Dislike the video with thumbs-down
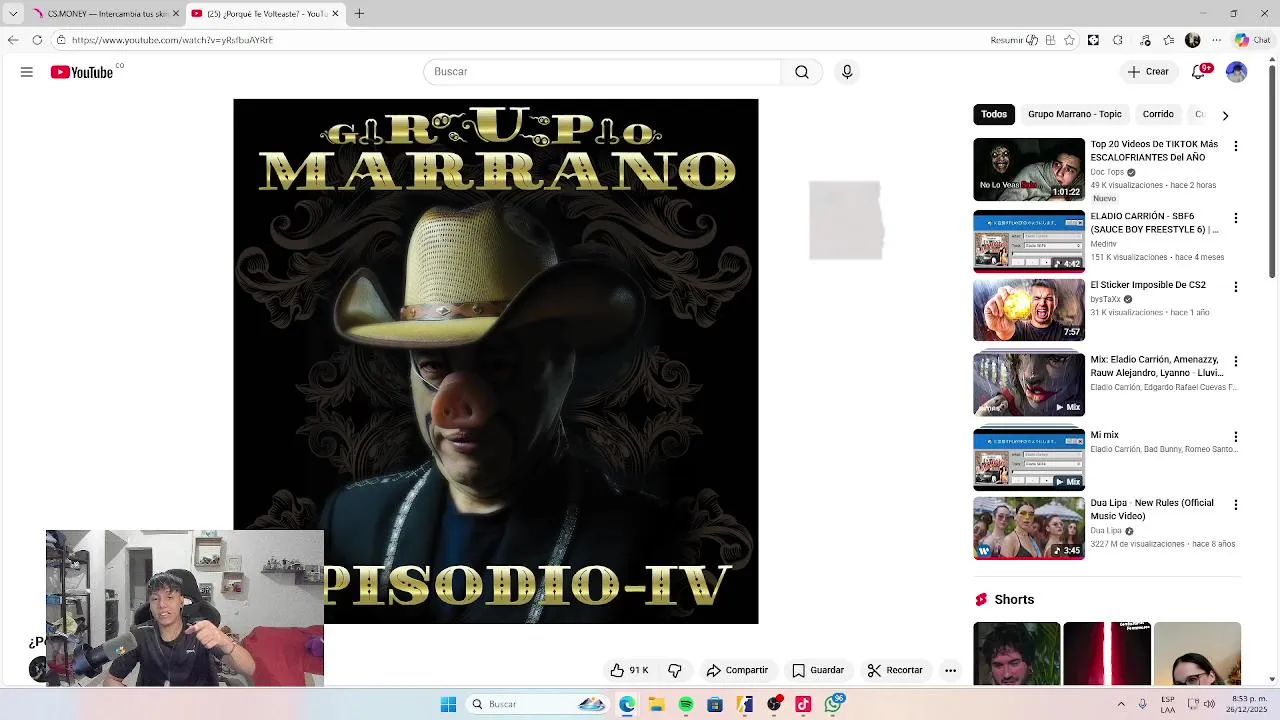The image size is (1280, 720). [675, 670]
